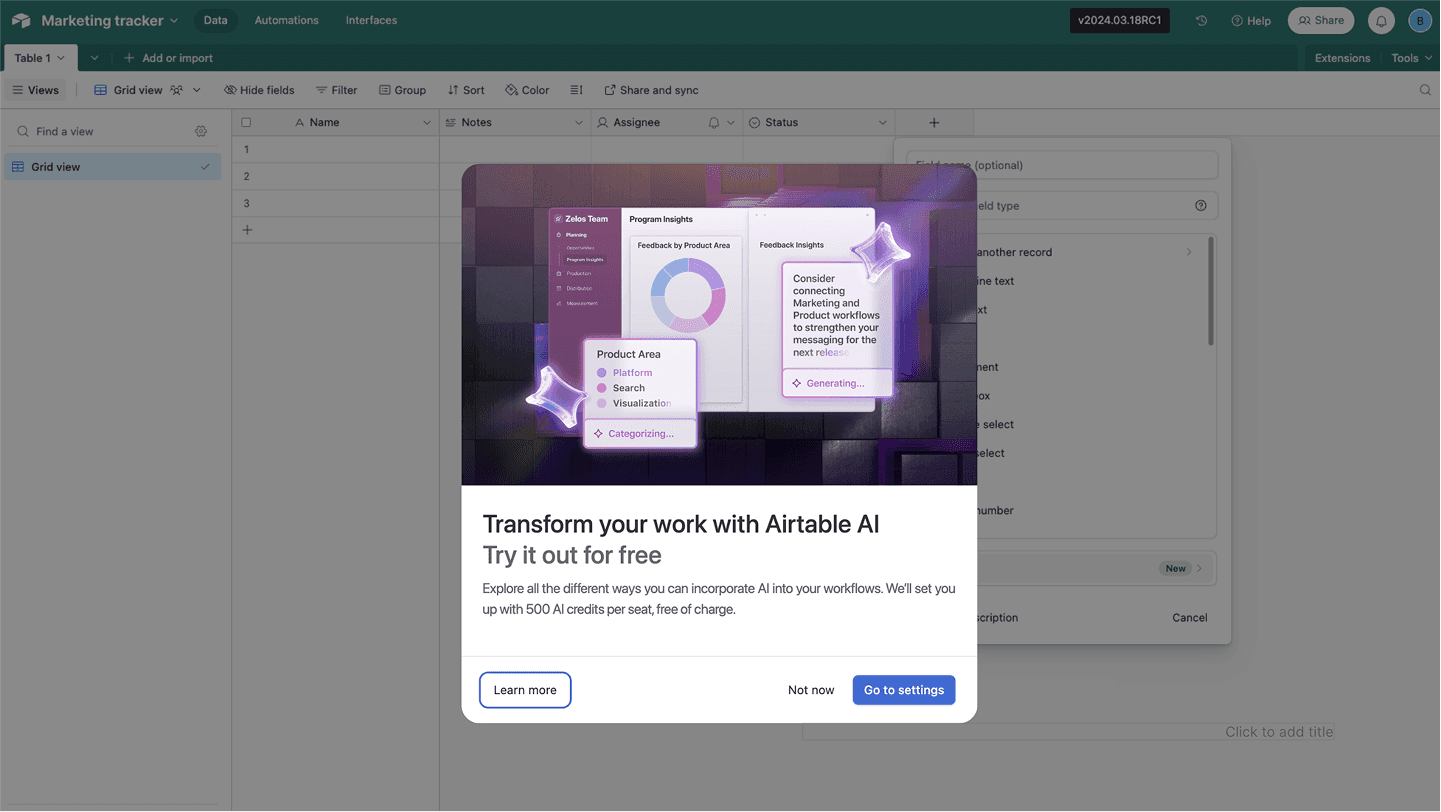The image size is (1441, 812).
Task: Switch to the Data tab
Action: (x=216, y=20)
